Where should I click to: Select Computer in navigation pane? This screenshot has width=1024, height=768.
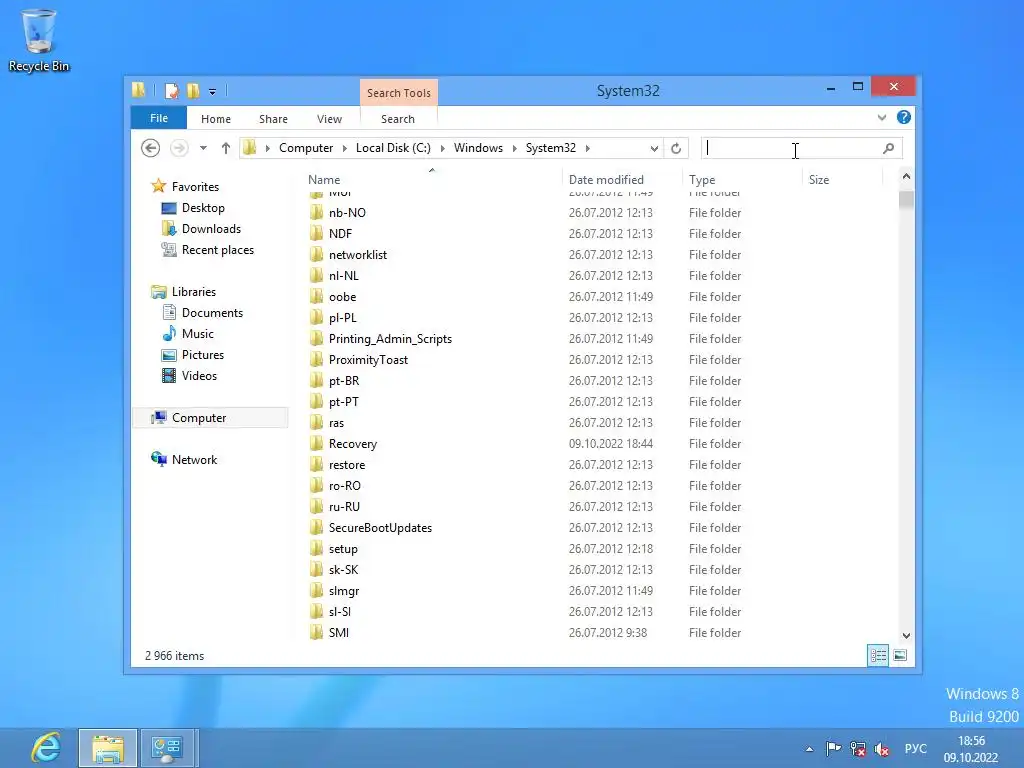point(210,417)
